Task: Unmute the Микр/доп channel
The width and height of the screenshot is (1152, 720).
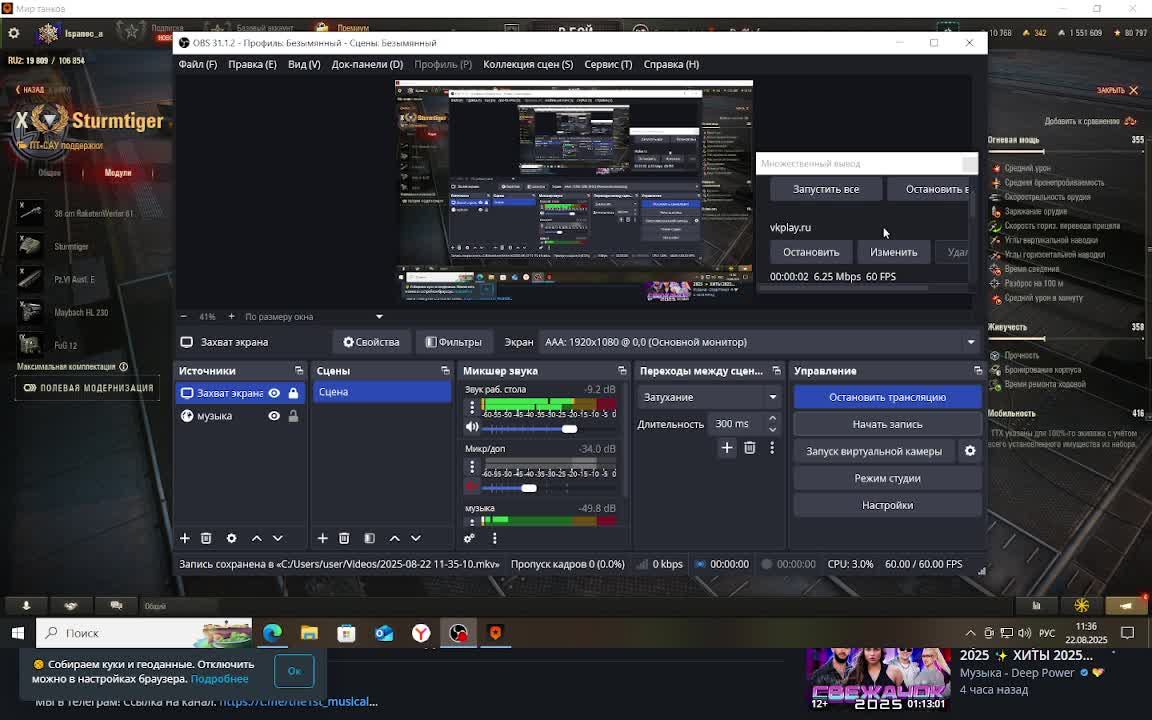Action: click(472, 486)
